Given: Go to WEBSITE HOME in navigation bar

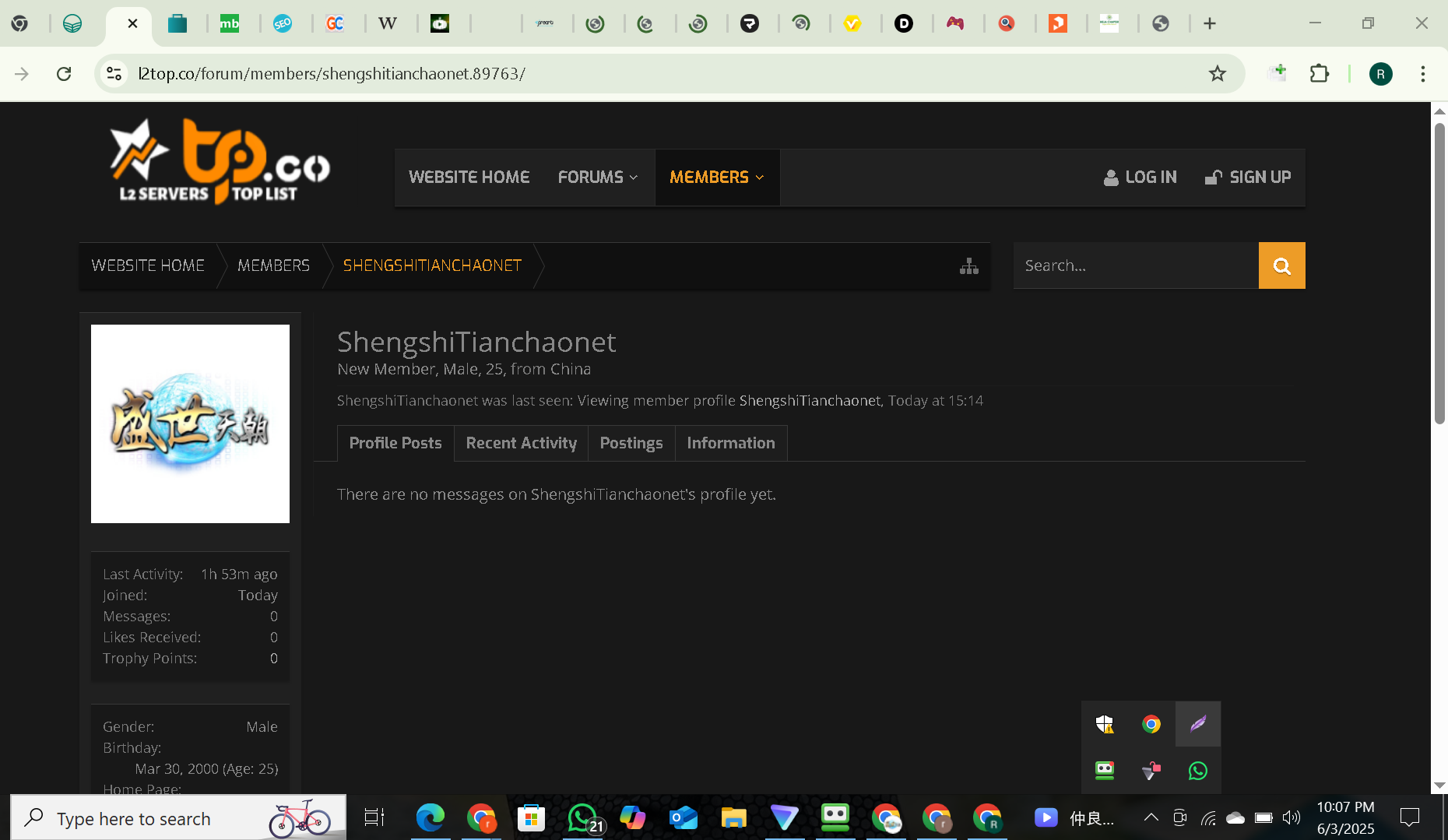Looking at the screenshot, I should pyautogui.click(x=469, y=177).
